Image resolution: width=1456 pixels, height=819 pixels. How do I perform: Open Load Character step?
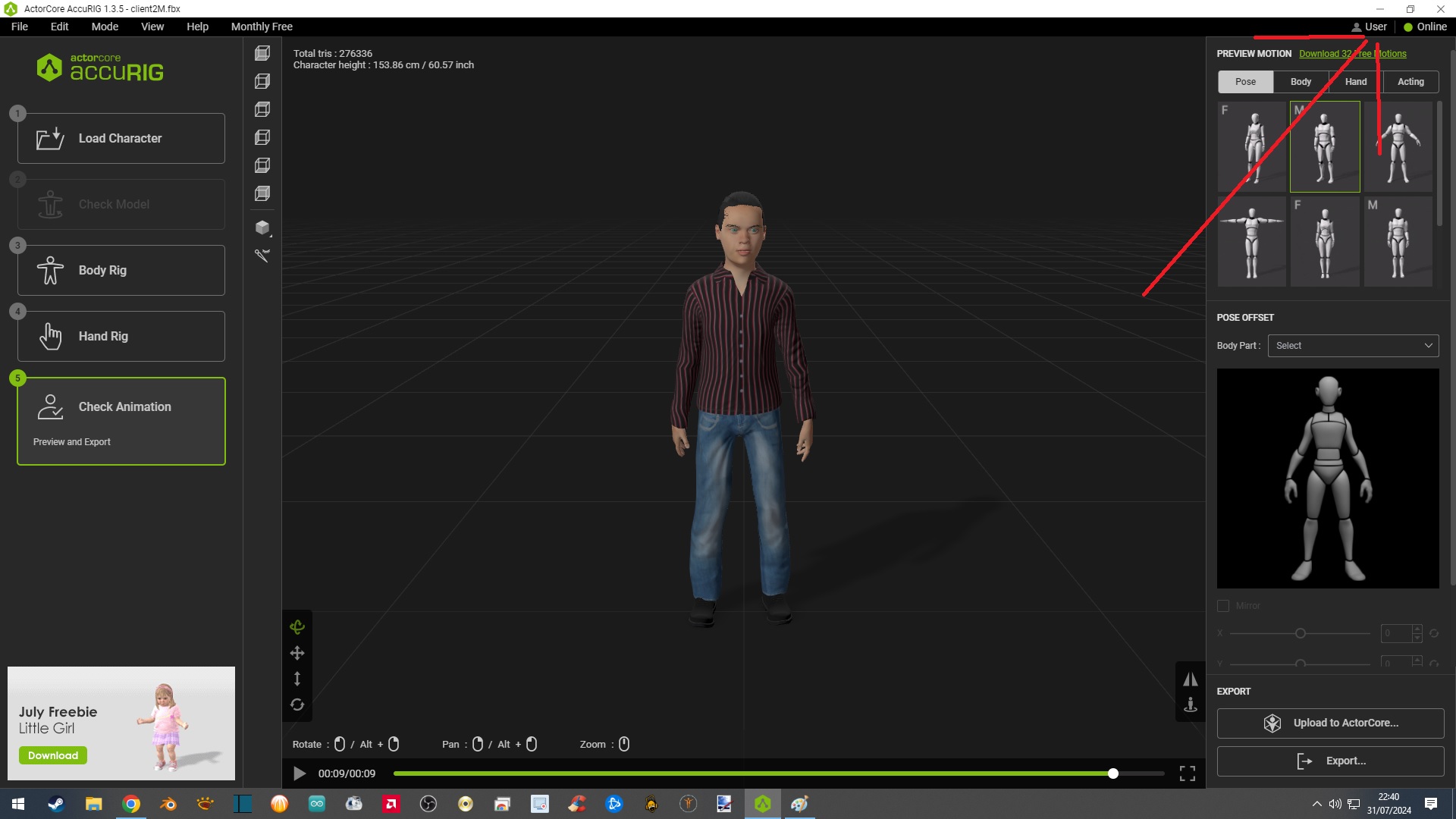(121, 138)
